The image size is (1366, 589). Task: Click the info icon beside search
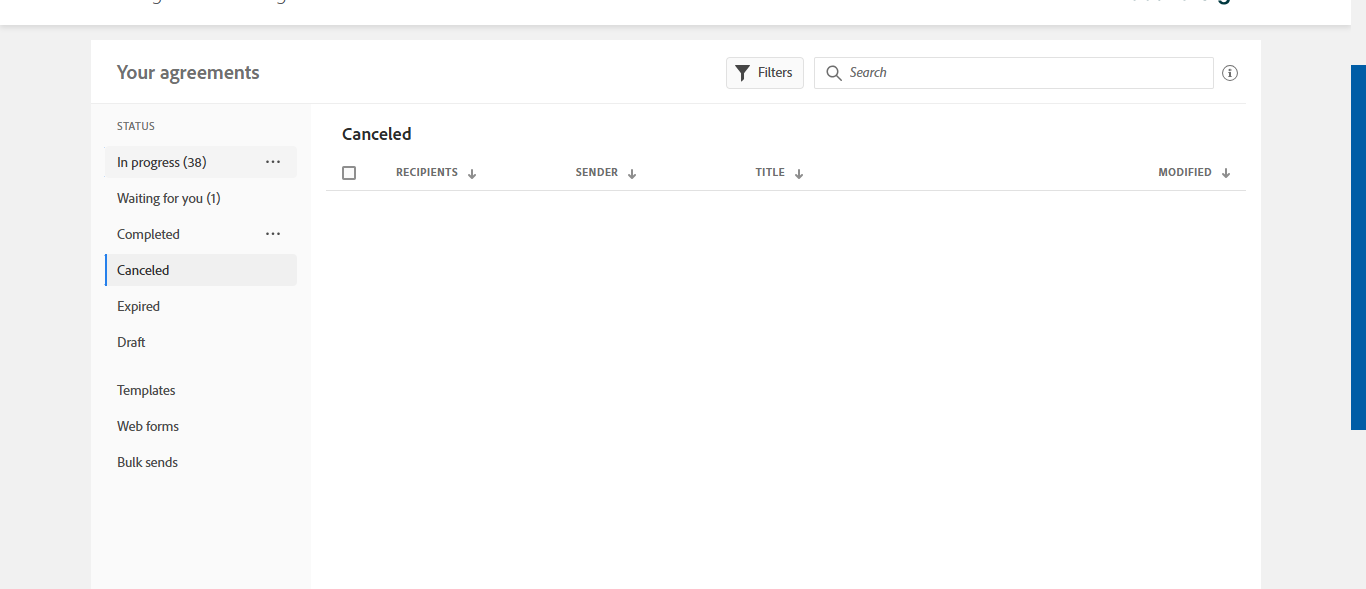click(1230, 73)
